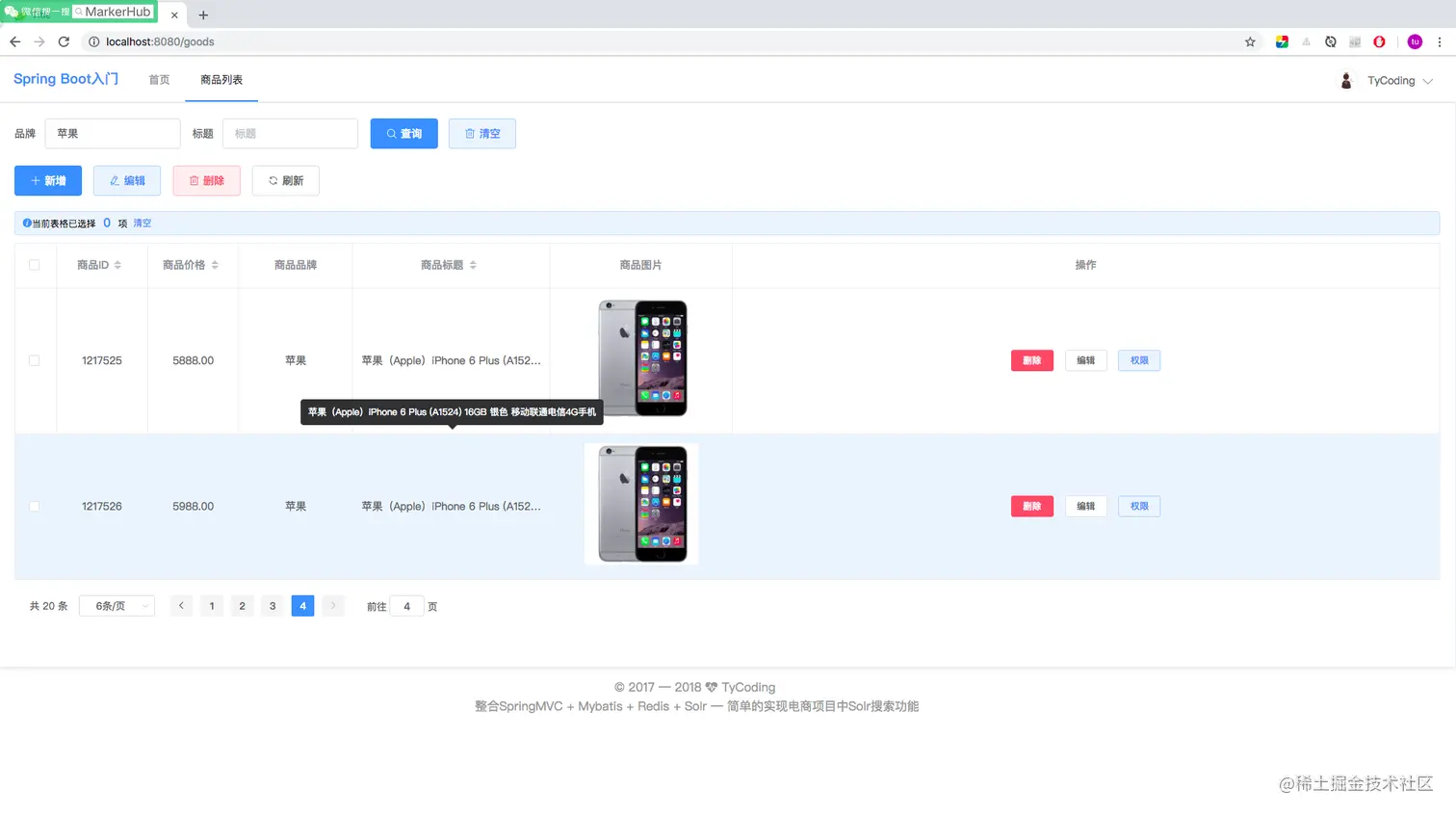Go back with the browser back arrow
The width and height of the screenshot is (1456, 816).
tap(14, 41)
